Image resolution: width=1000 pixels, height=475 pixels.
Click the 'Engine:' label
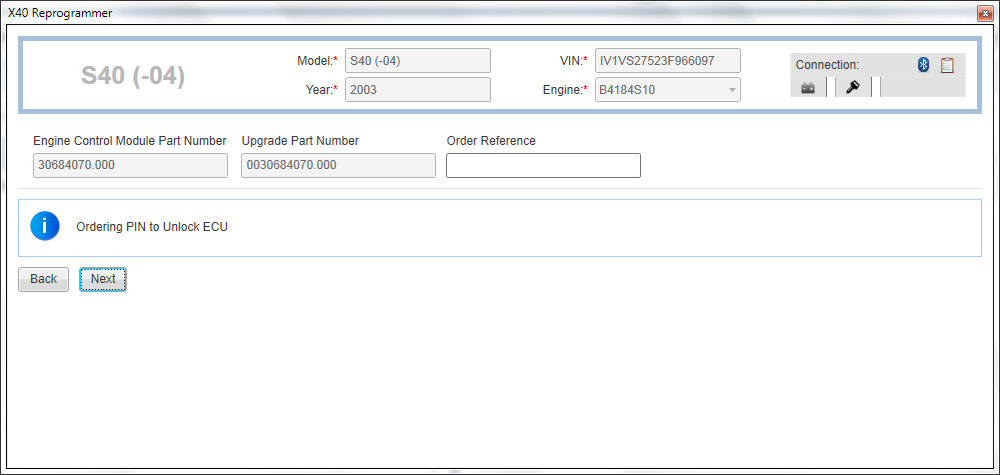pos(564,90)
